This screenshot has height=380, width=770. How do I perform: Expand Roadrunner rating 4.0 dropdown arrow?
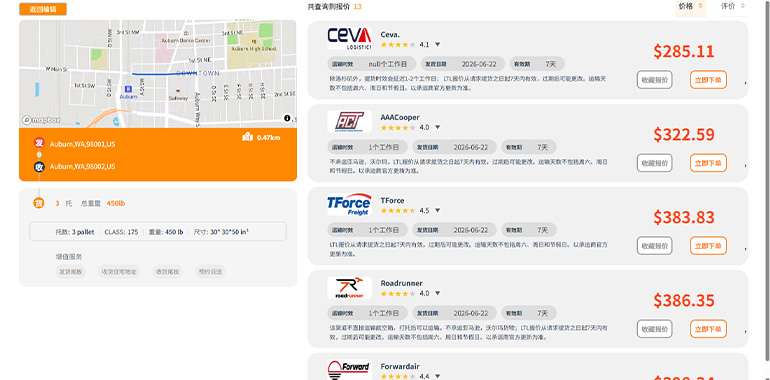click(x=438, y=294)
